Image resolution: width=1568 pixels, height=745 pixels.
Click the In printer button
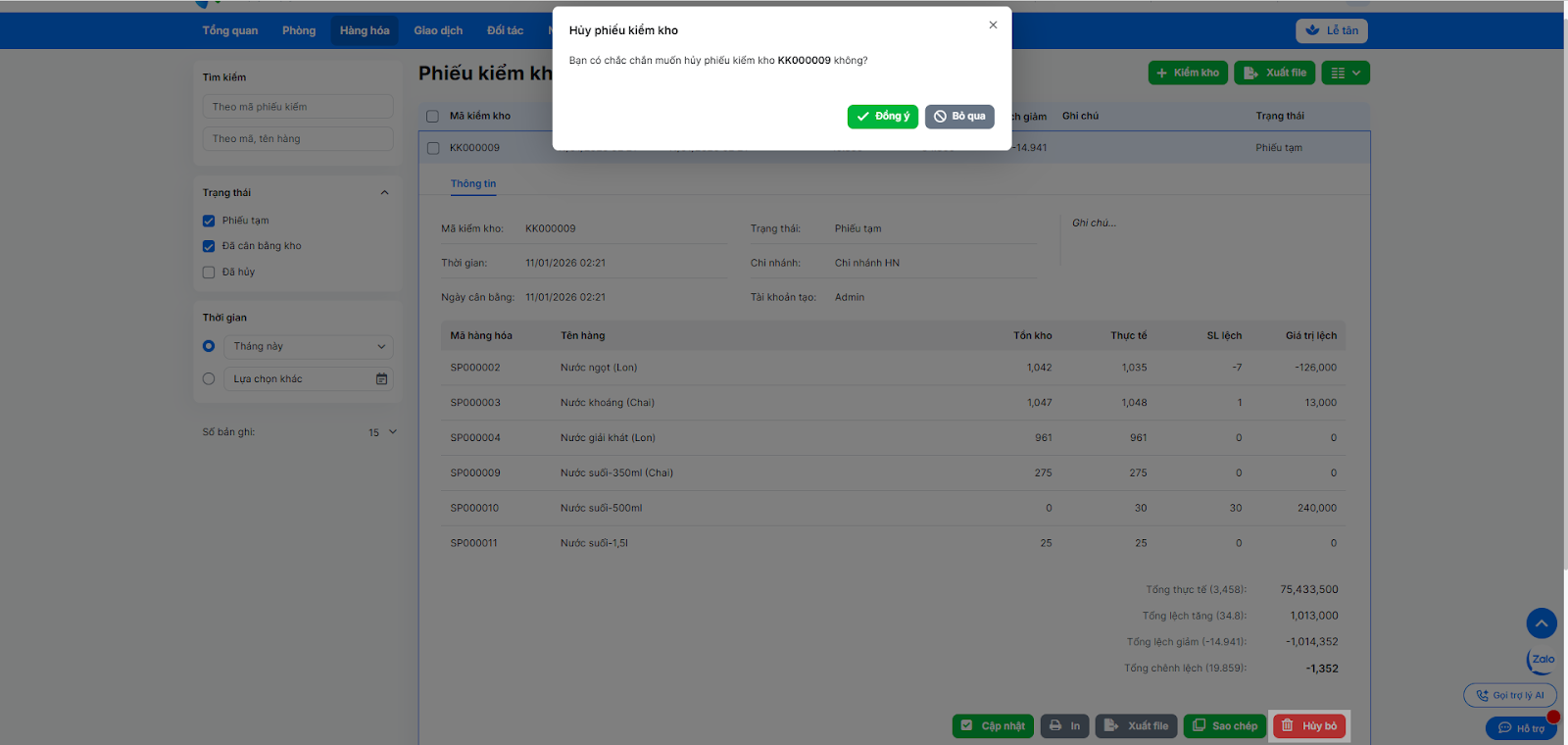[x=1064, y=726]
